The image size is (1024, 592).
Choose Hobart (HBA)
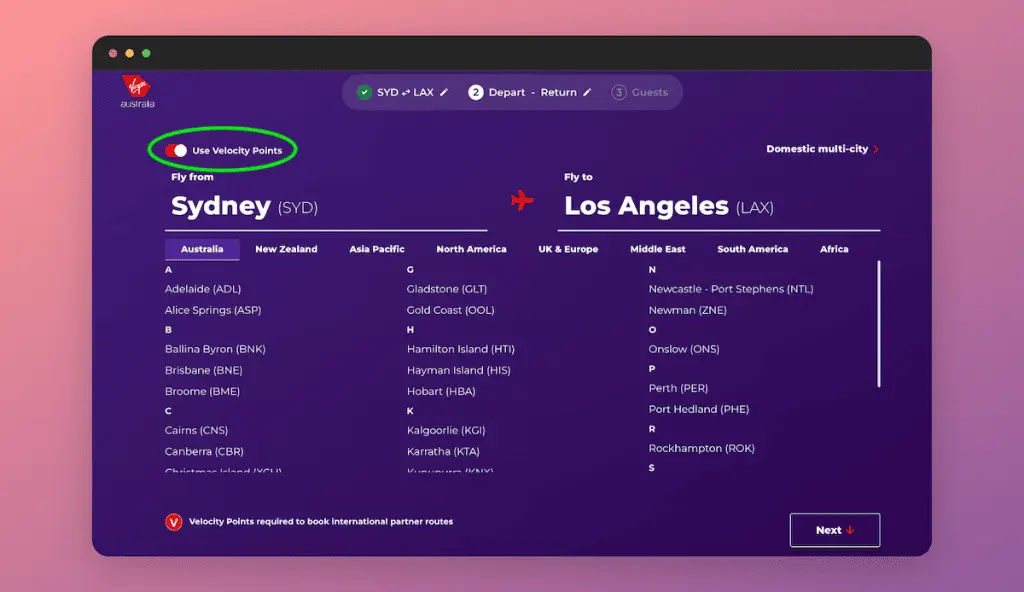(441, 391)
